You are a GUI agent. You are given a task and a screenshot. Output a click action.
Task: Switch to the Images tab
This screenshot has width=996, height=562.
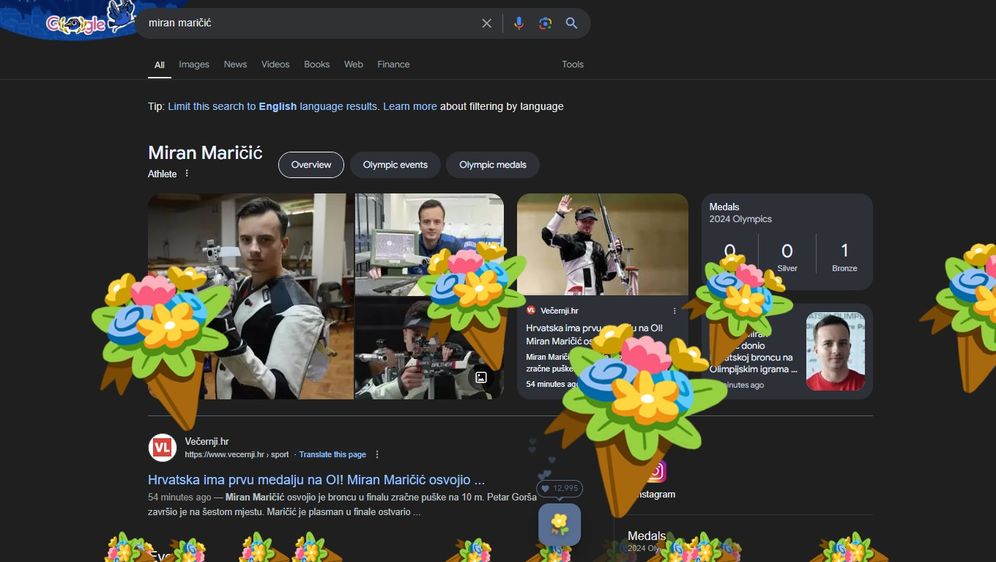click(x=194, y=64)
